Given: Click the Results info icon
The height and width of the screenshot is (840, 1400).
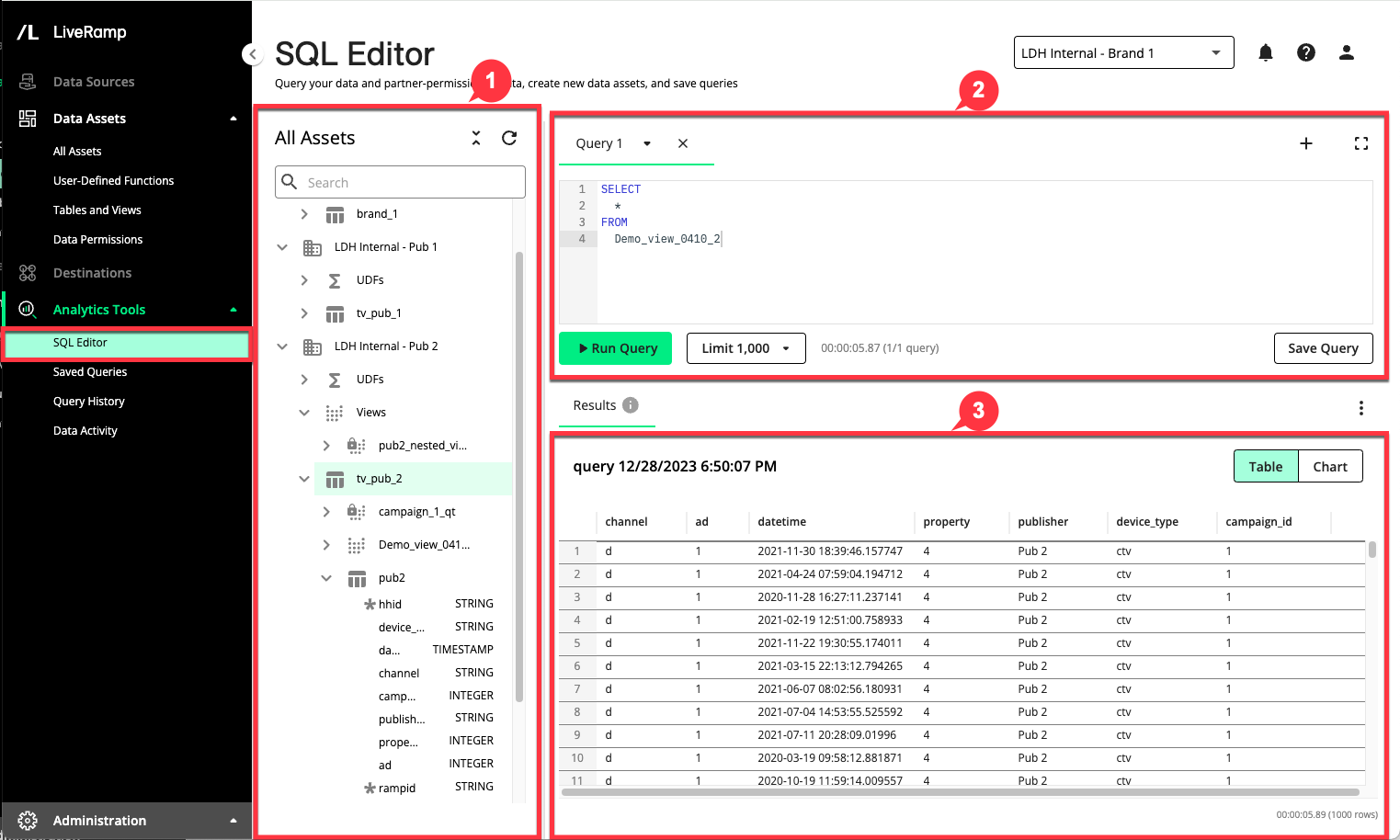Looking at the screenshot, I should pyautogui.click(x=631, y=405).
